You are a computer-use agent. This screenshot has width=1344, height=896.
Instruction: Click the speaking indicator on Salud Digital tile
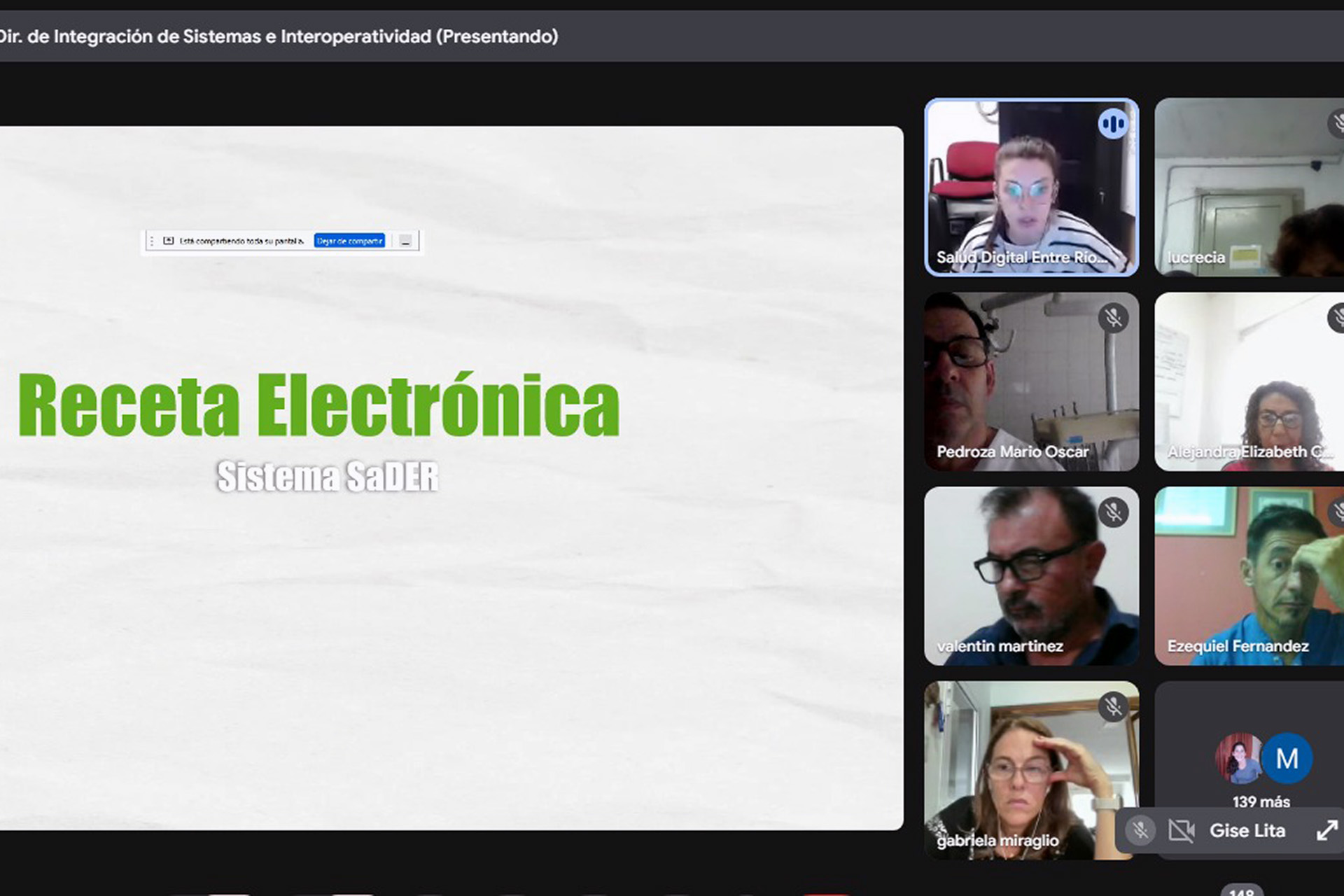click(1112, 125)
